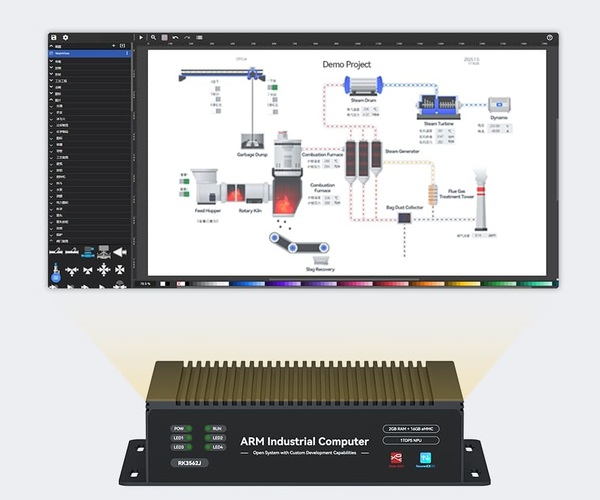Redo the edit with the redo arrow
The image size is (600, 500).
point(187,37)
